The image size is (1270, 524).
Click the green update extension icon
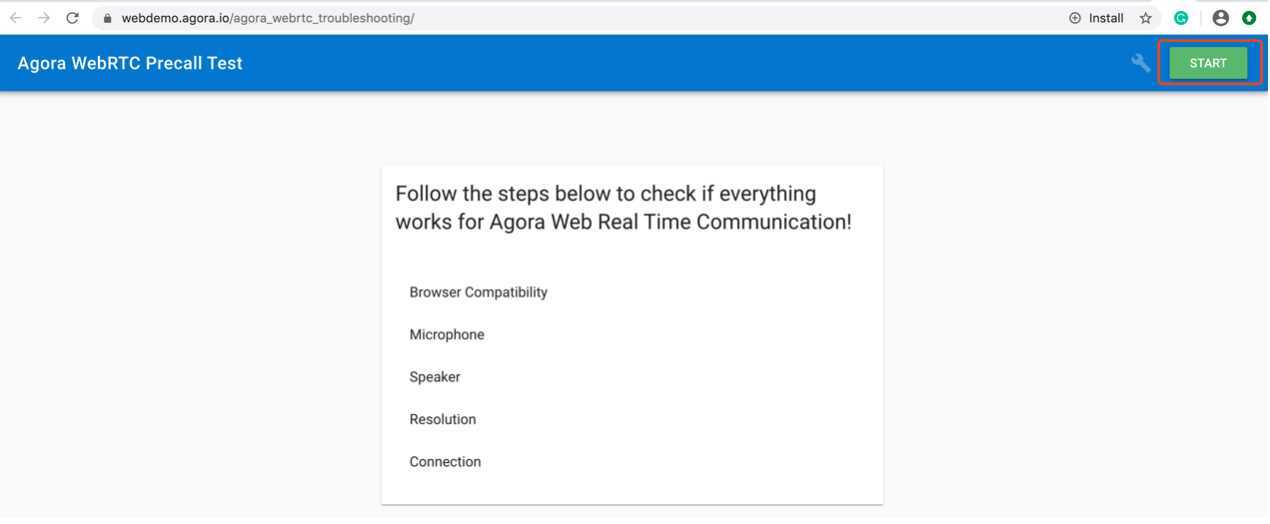(x=1249, y=18)
